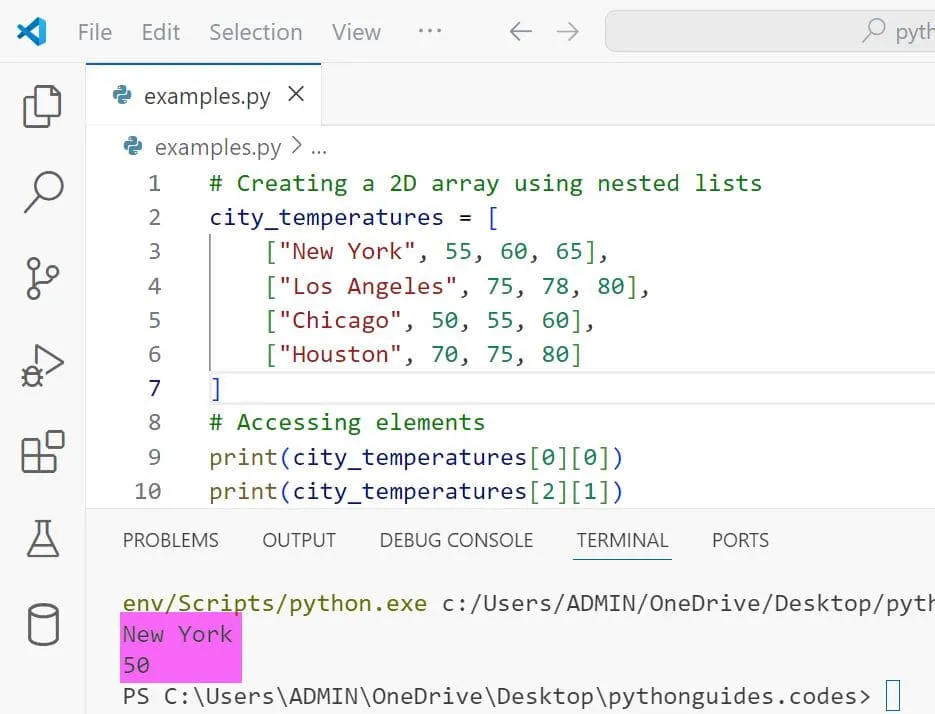Viewport: 935px width, 714px height.
Task: Open the database cylinder icon view
Action: click(42, 625)
